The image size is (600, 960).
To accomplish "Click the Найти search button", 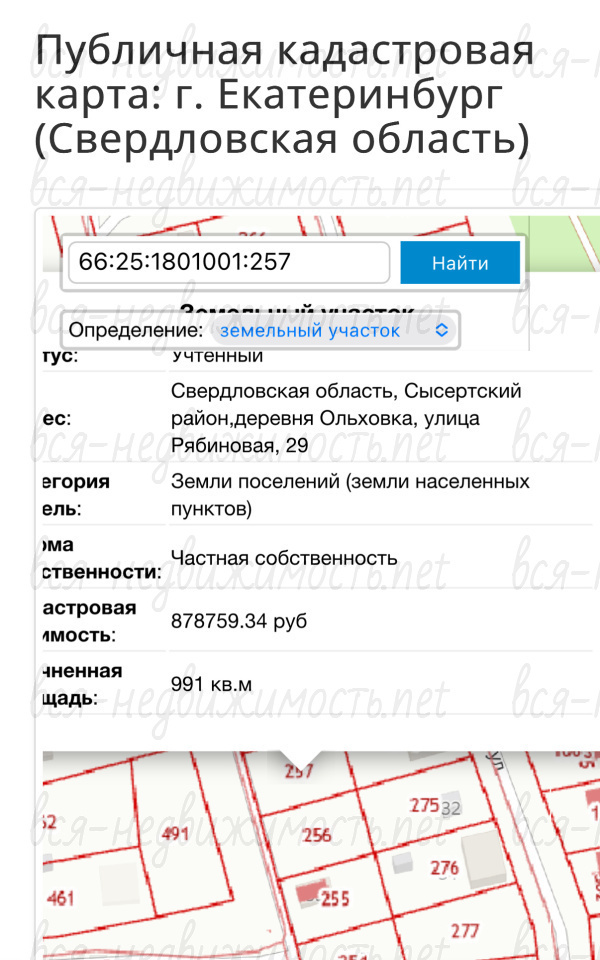I will (460, 264).
